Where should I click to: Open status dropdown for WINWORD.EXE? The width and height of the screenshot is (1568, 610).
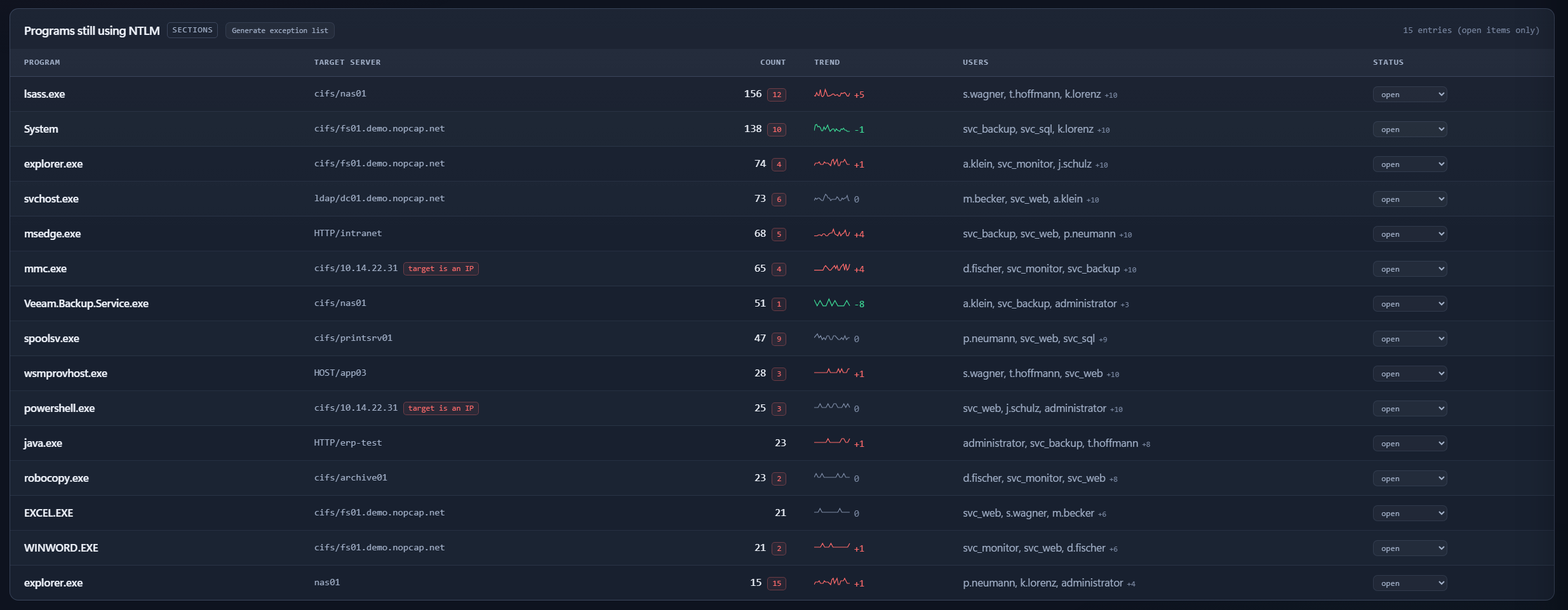(x=1410, y=548)
